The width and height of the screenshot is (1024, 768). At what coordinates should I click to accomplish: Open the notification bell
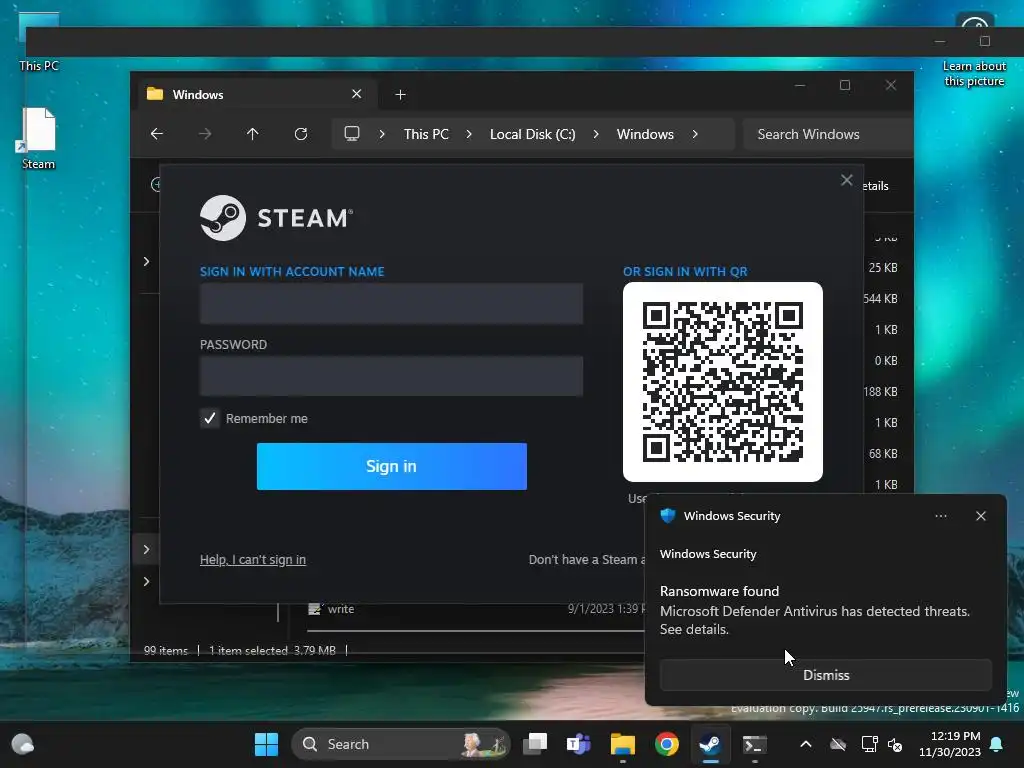click(997, 744)
